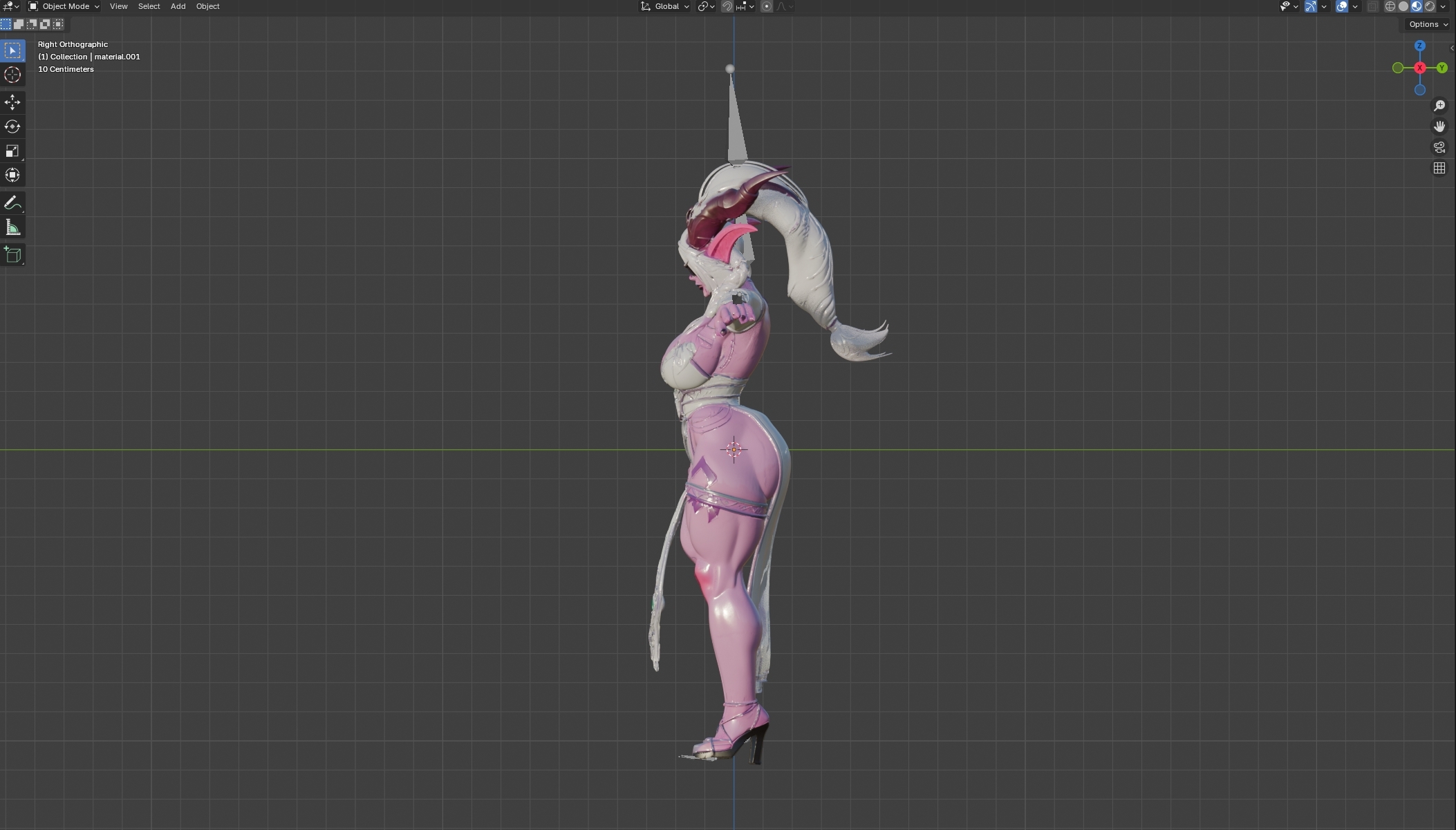The height and width of the screenshot is (830, 1456).
Task: Click the hand pan view icon
Action: 1439,126
